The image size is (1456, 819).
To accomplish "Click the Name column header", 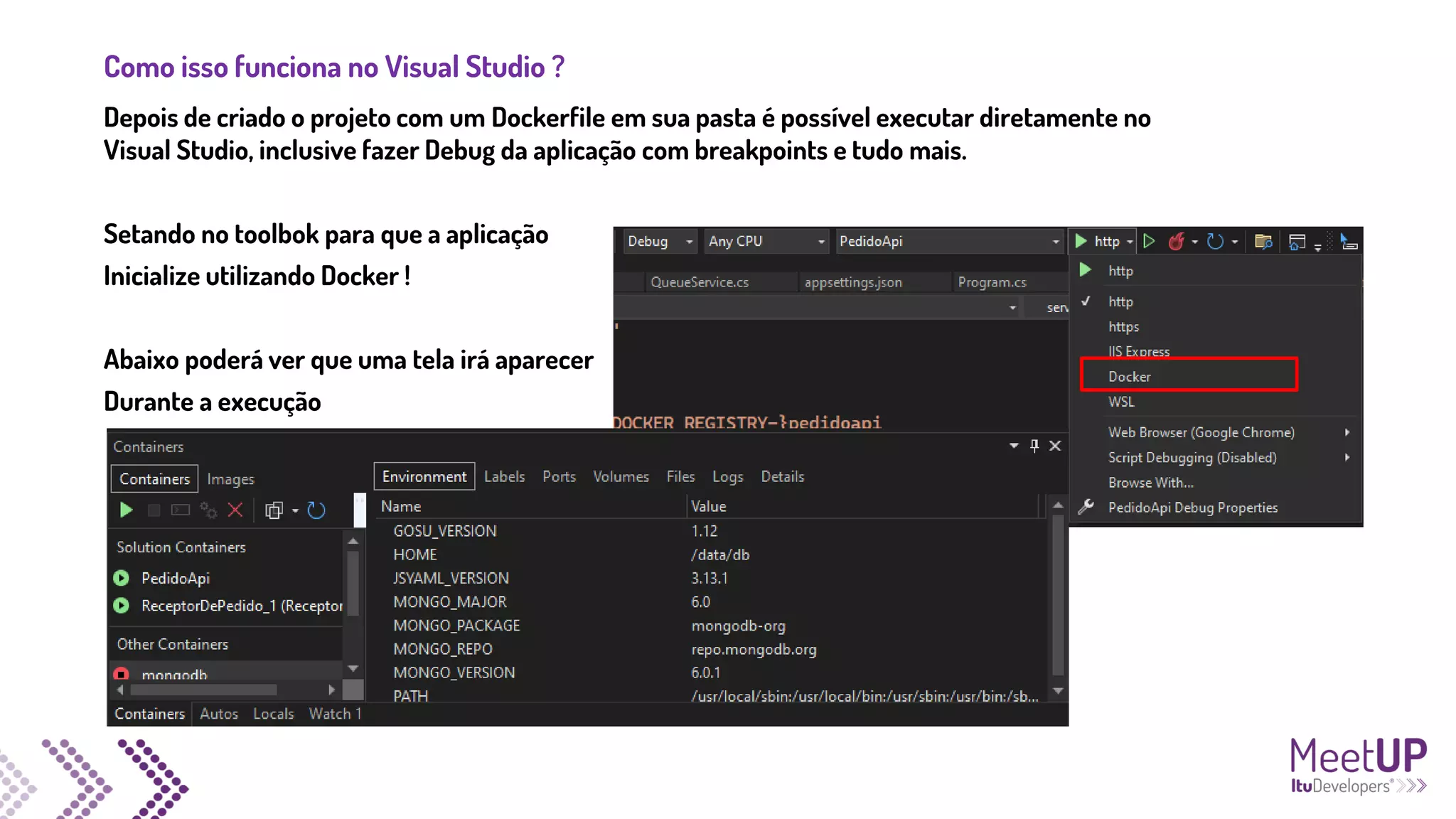I will tap(530, 506).
